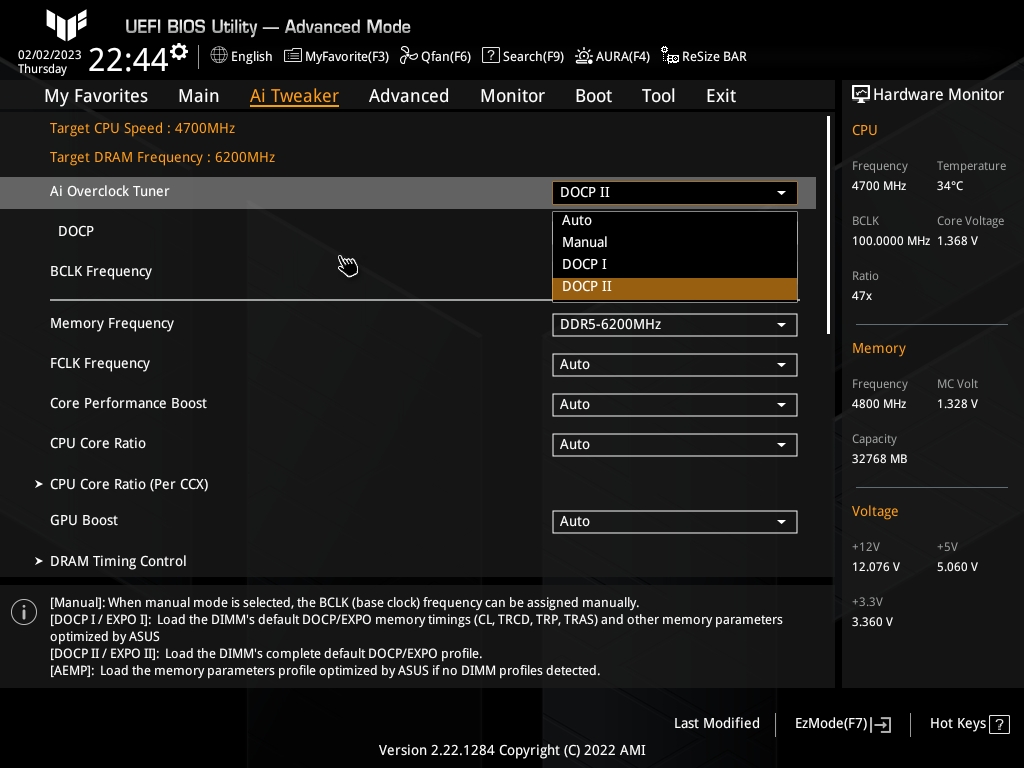Image resolution: width=1024 pixels, height=768 pixels.
Task: Open the Monitor tab
Action: 512,96
